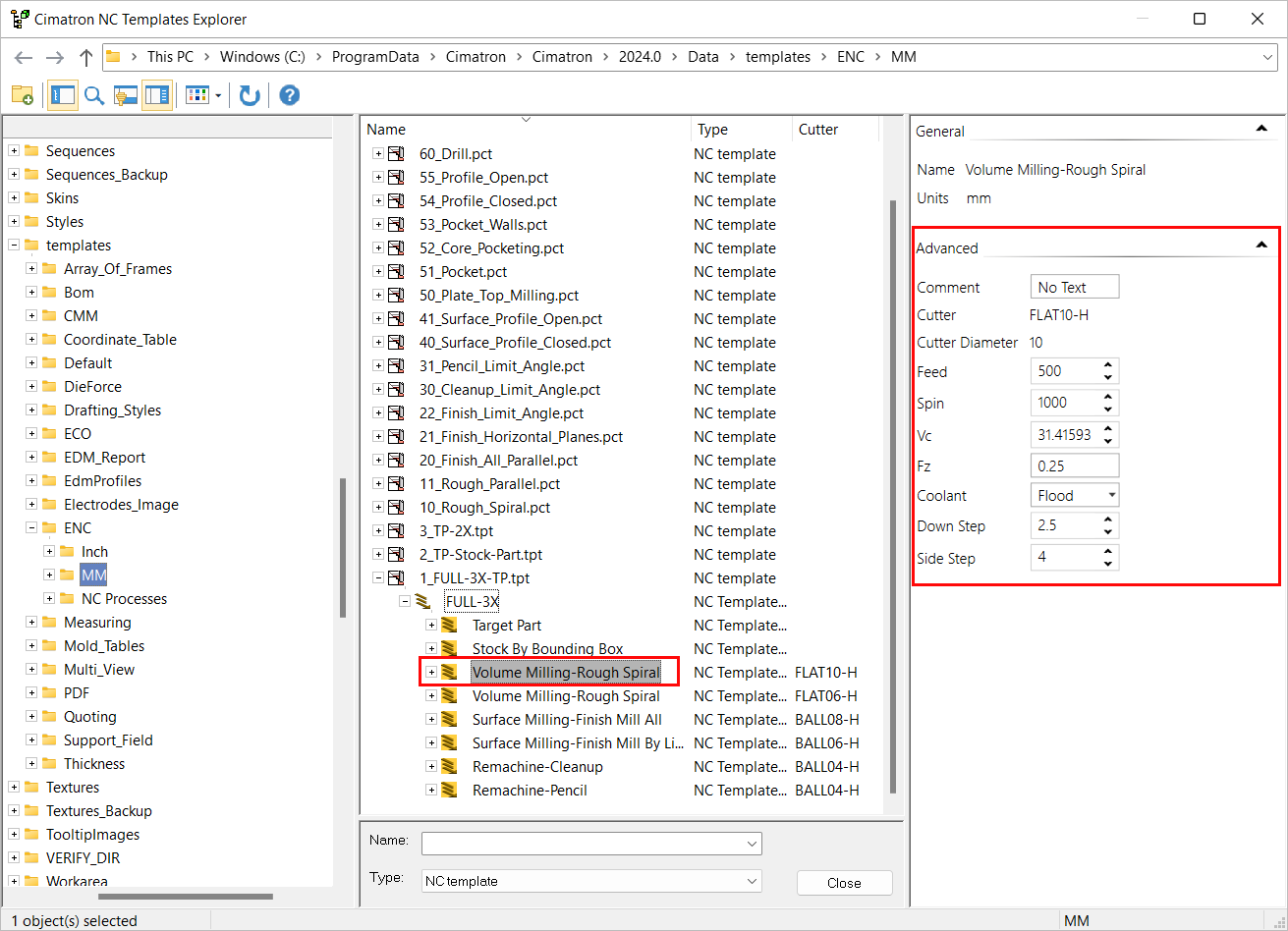Open the Type NC template dropdown
The image size is (1288, 931).
[752, 882]
